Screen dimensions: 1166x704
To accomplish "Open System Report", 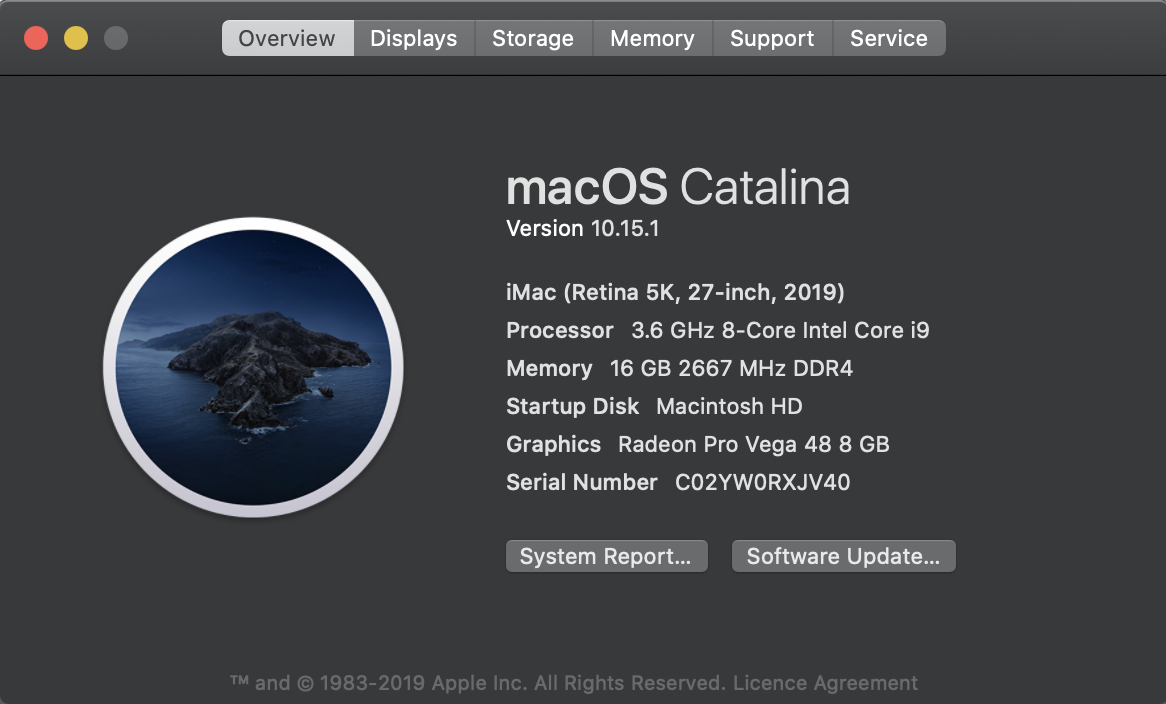I will pyautogui.click(x=606, y=557).
